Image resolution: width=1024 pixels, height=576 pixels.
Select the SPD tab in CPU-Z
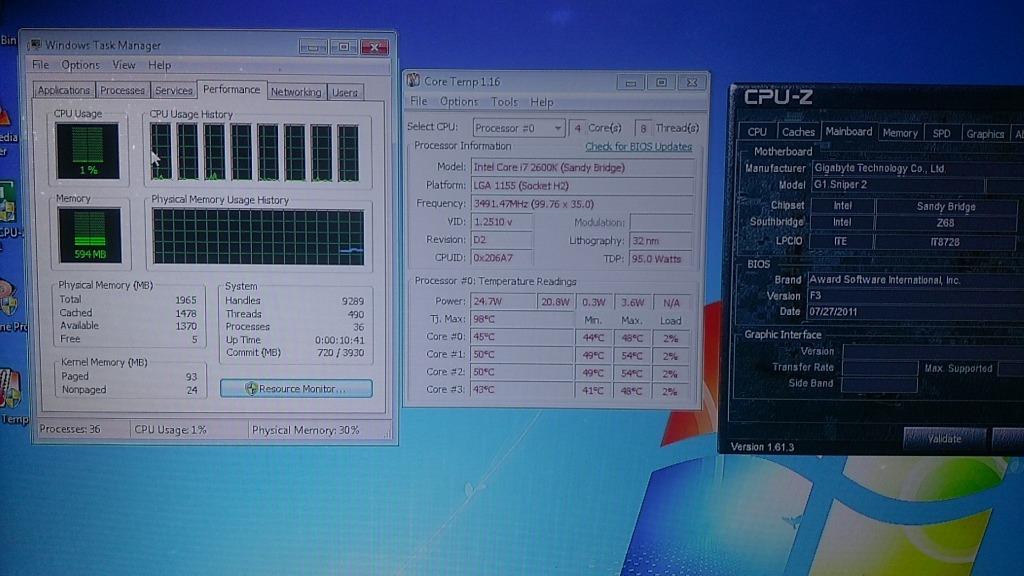(941, 132)
